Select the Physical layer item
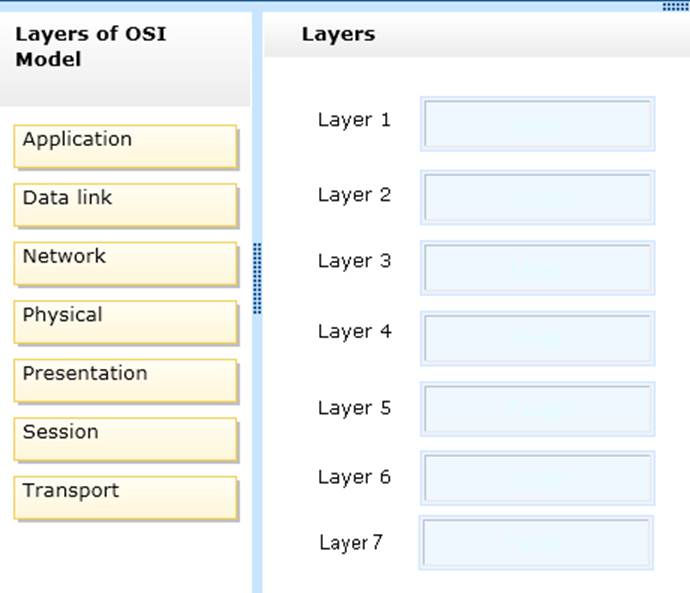The height and width of the screenshot is (593, 690). (125, 322)
